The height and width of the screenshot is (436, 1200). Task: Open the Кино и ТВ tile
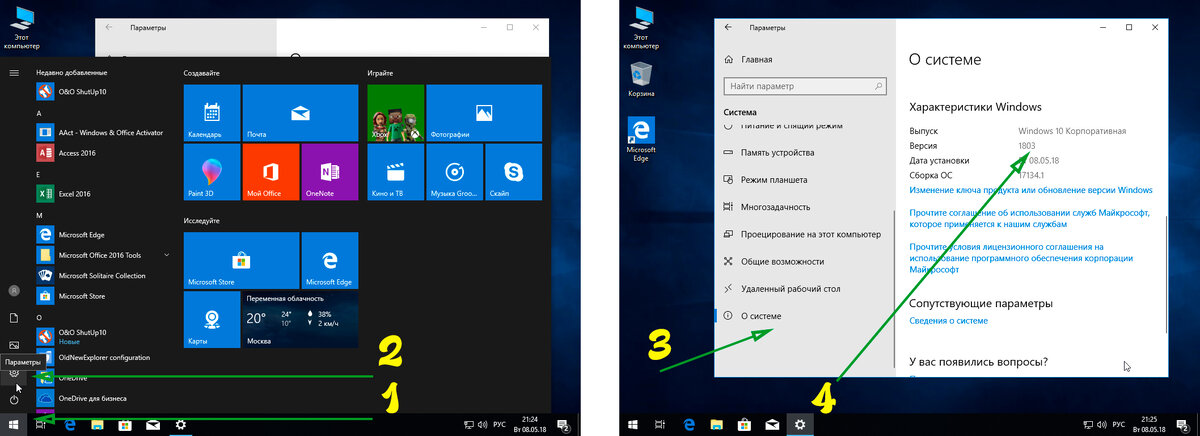click(x=395, y=172)
